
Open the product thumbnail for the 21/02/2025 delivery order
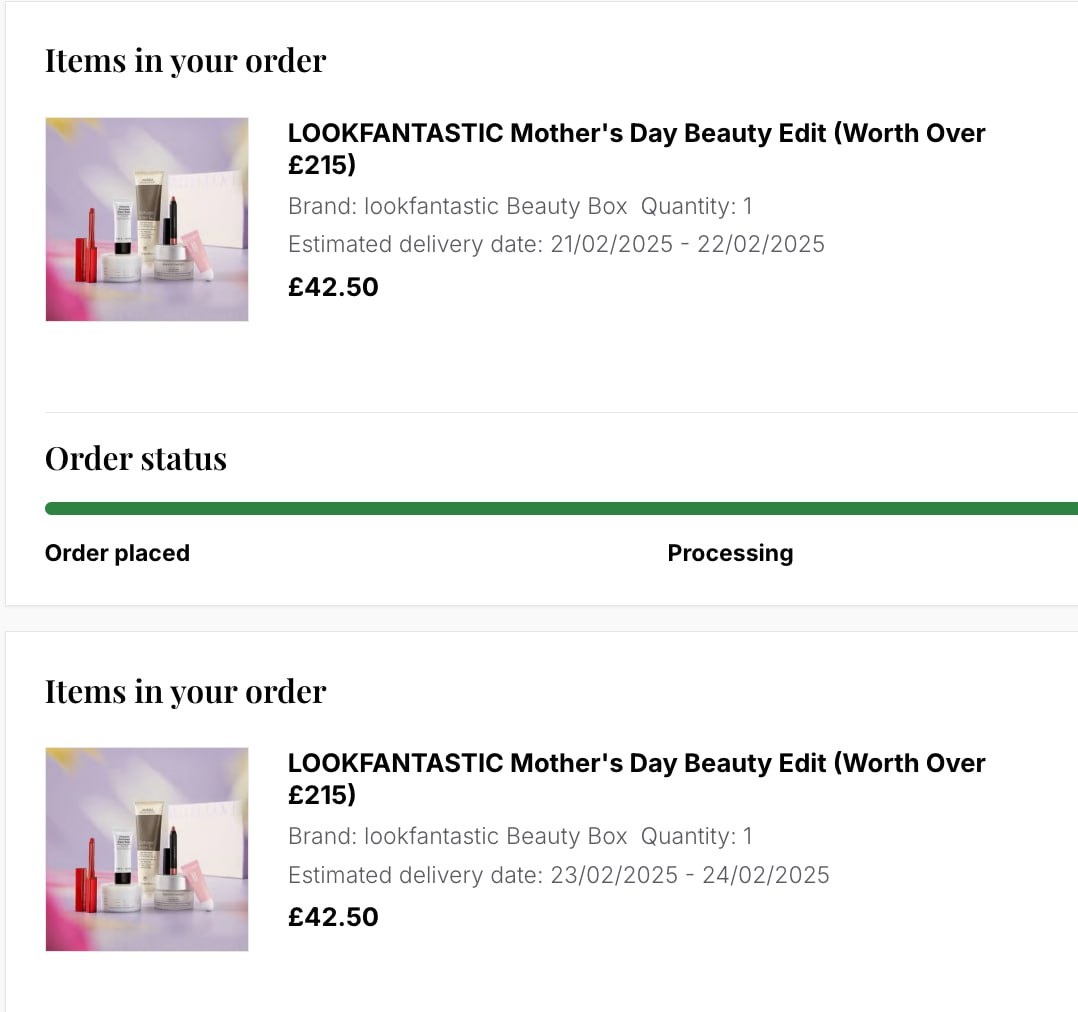coord(147,219)
